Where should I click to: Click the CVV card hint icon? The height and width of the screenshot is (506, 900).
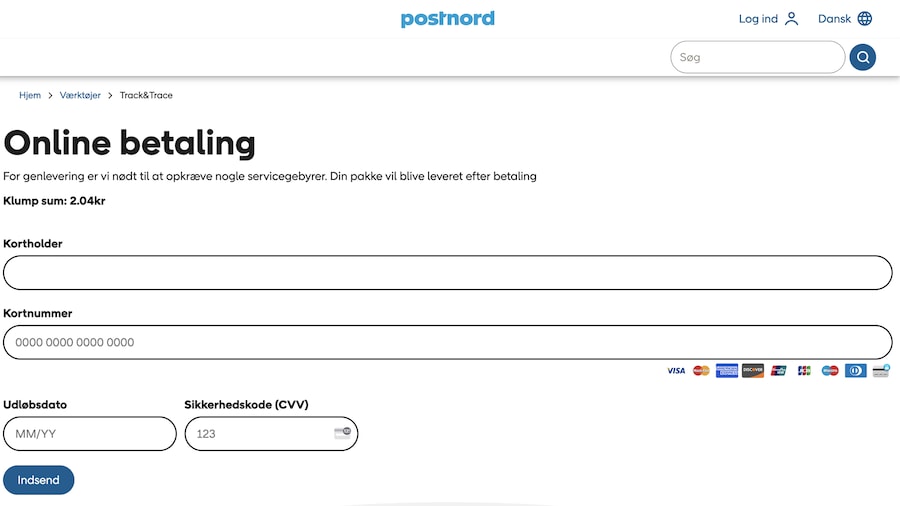point(343,433)
